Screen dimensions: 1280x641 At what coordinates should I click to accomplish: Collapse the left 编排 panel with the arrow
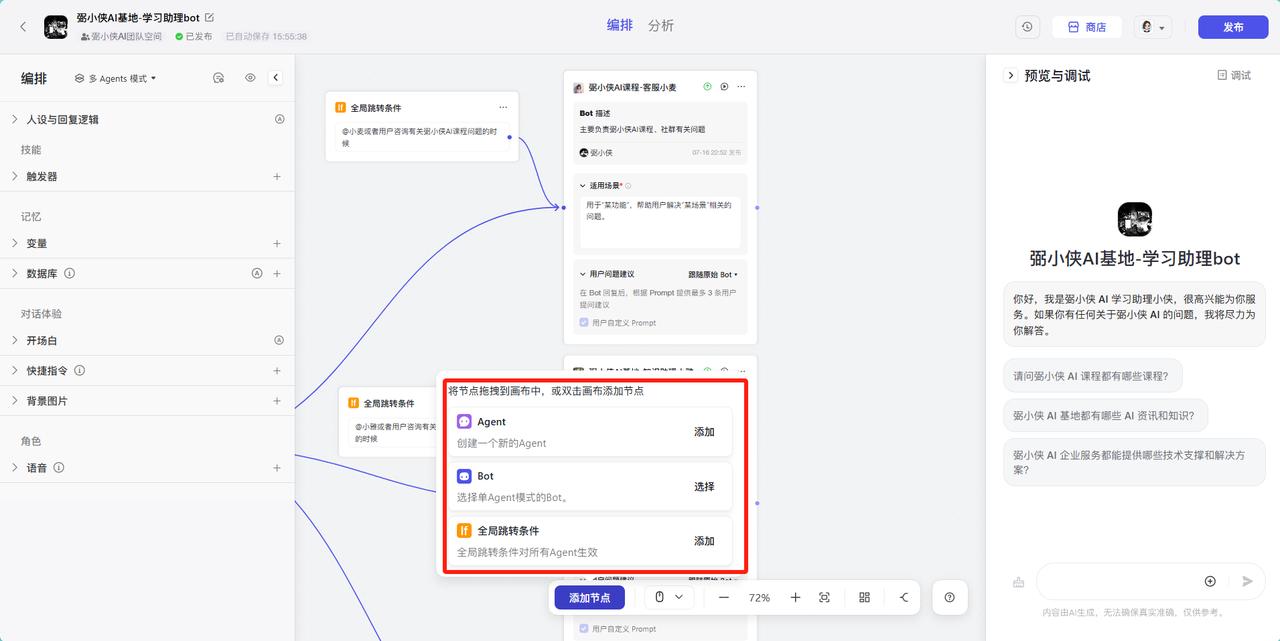(276, 78)
